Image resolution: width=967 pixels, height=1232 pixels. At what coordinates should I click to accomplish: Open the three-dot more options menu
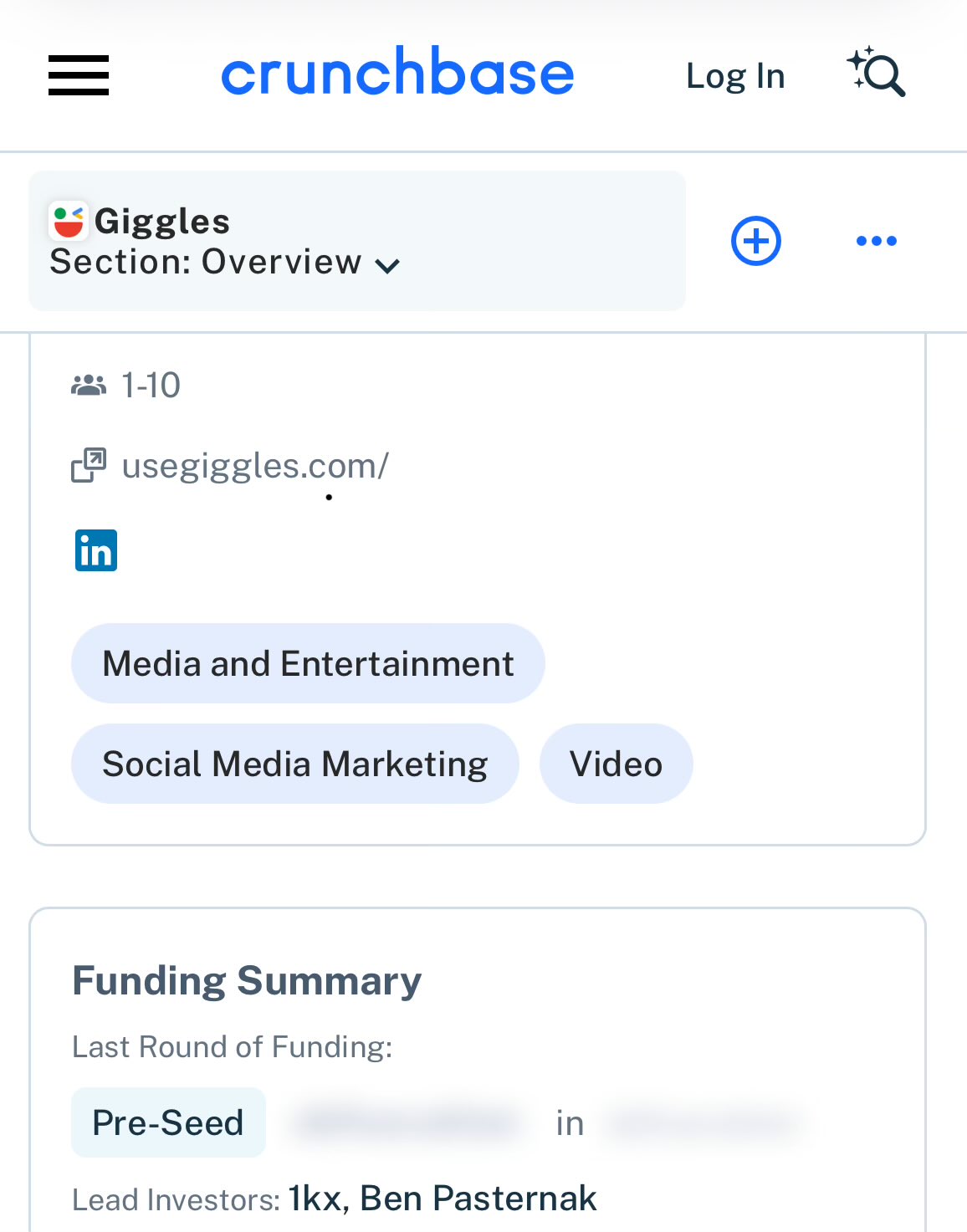pyautogui.click(x=876, y=241)
